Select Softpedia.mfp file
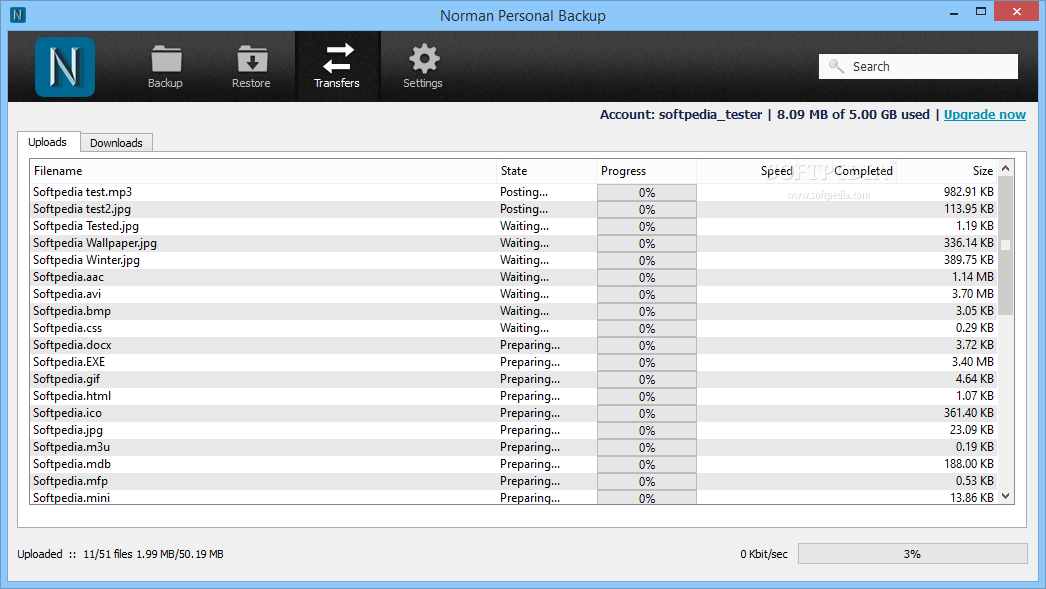Image resolution: width=1046 pixels, height=589 pixels. coord(71,481)
